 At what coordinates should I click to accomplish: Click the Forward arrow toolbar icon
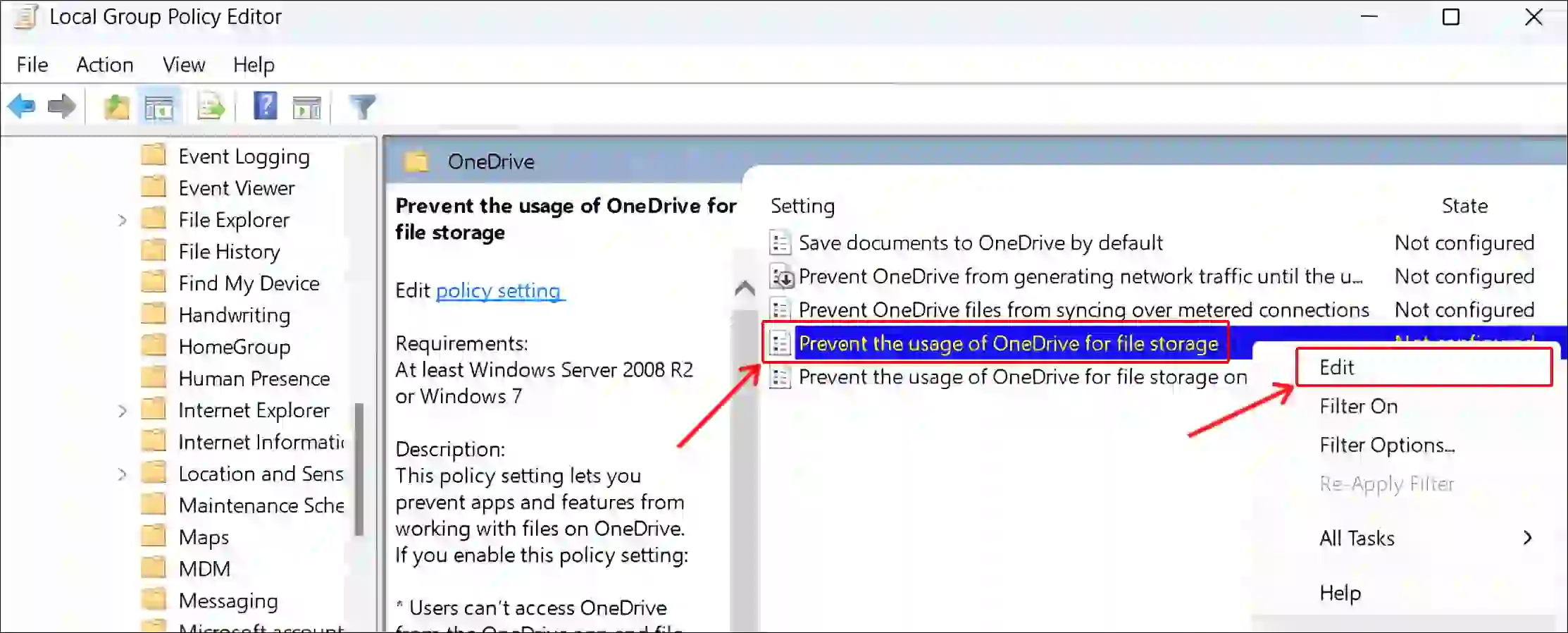(x=62, y=107)
